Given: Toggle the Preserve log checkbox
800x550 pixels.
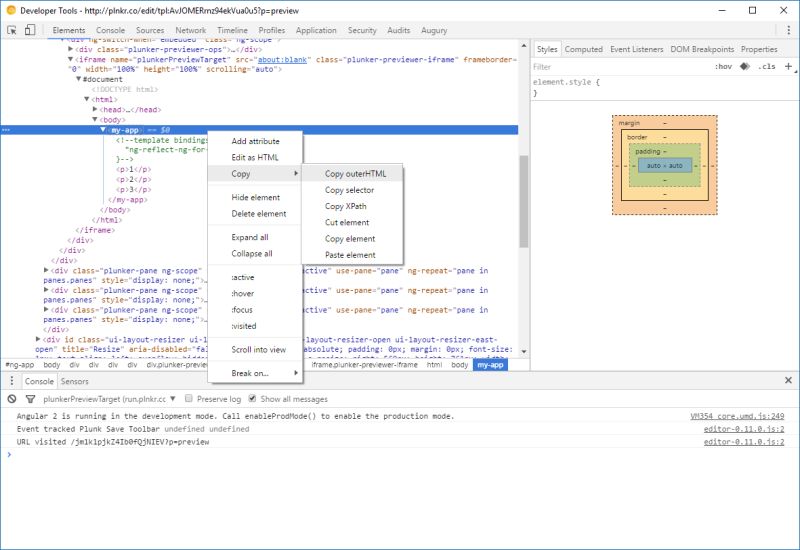Looking at the screenshot, I should coord(188,399).
